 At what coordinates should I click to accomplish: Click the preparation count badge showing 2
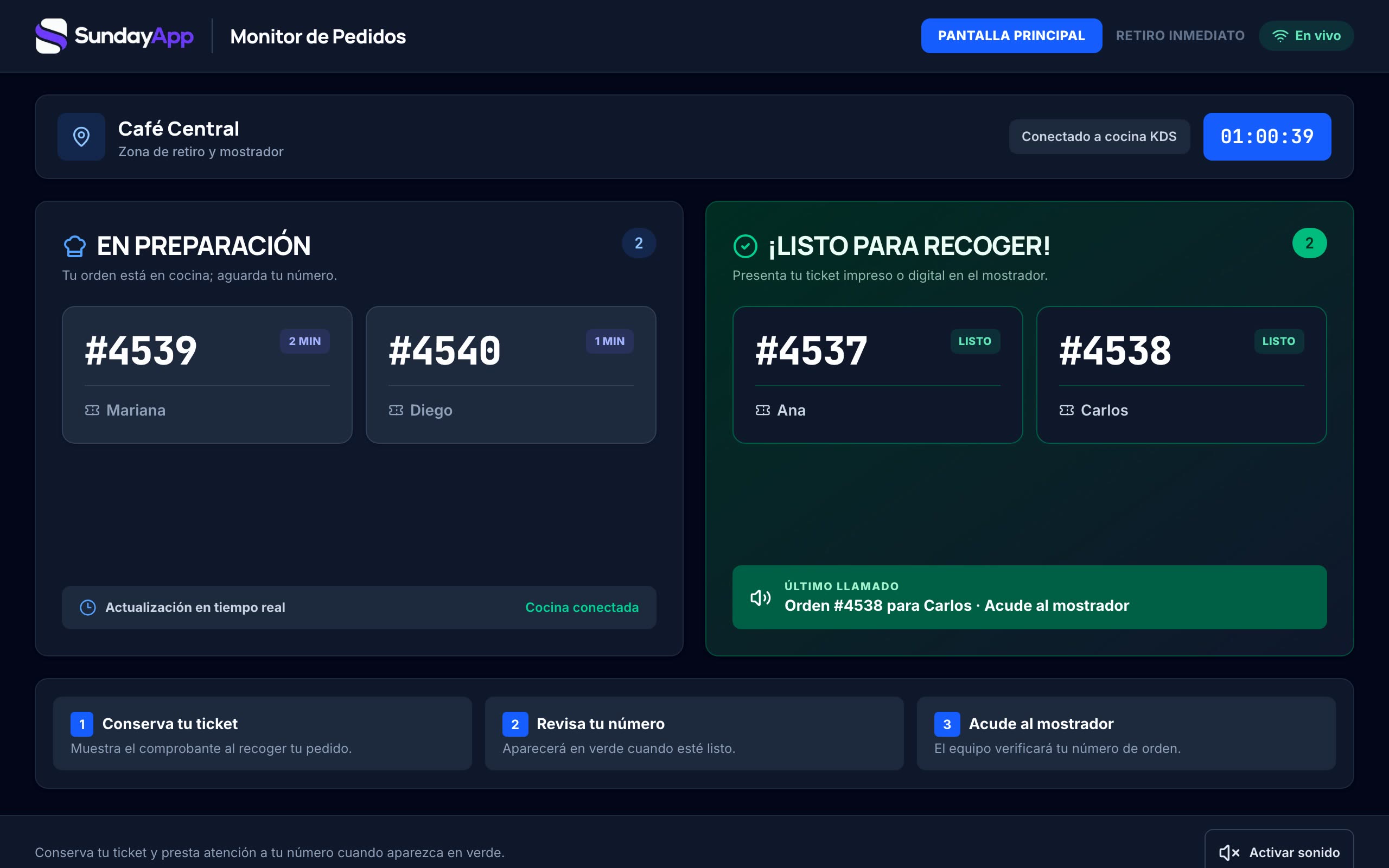point(639,244)
